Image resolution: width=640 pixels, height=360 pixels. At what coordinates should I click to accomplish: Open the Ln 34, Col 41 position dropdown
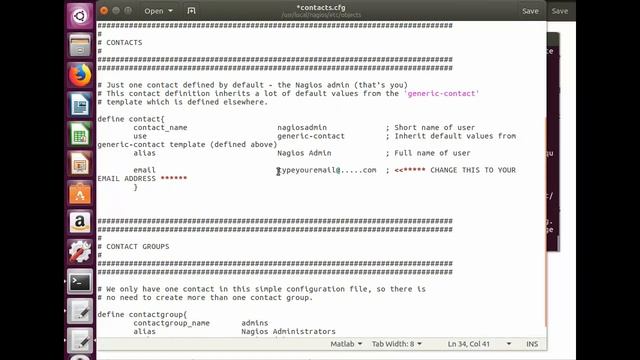(479, 344)
